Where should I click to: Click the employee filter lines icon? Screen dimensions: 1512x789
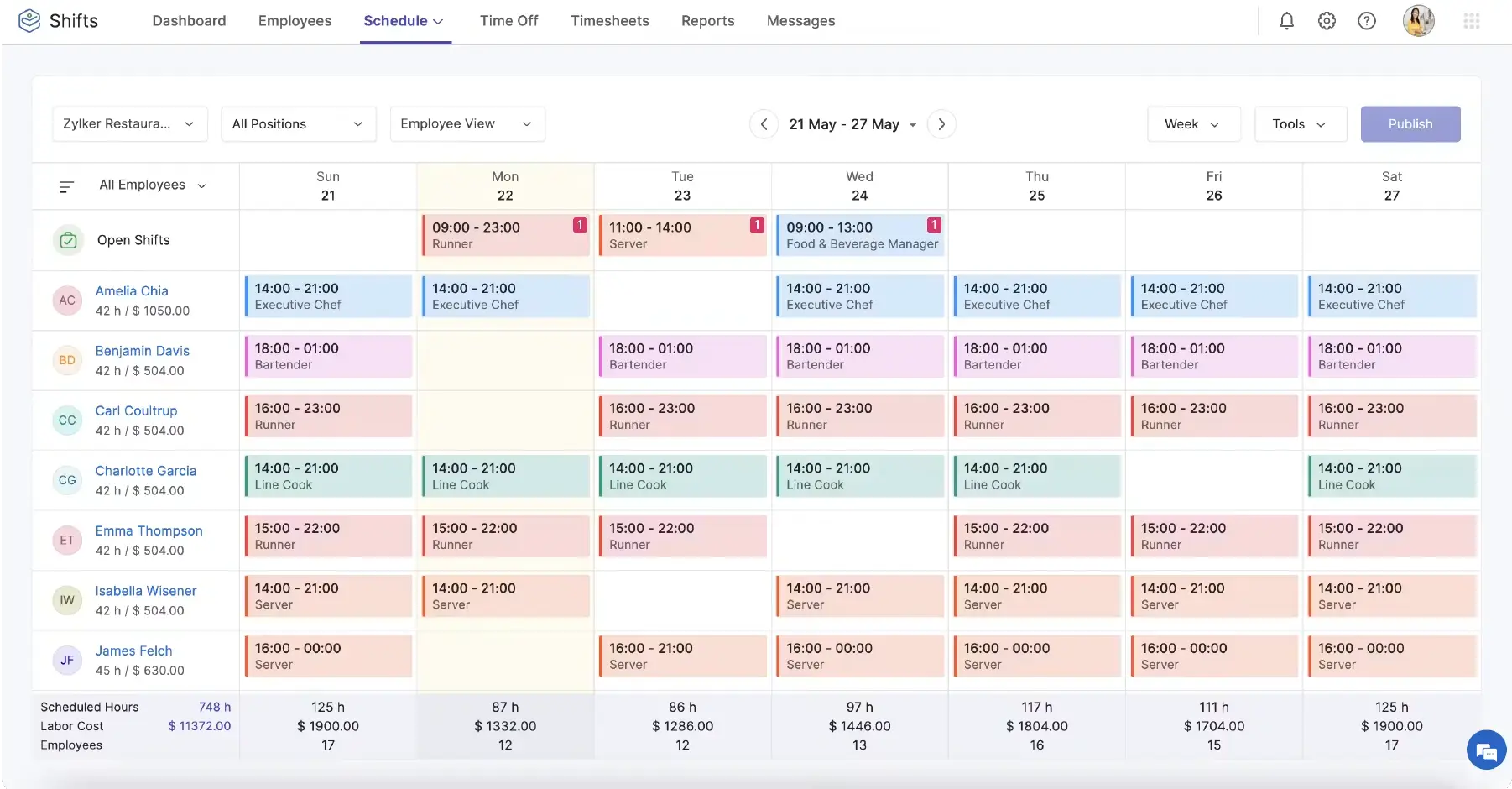point(66,186)
